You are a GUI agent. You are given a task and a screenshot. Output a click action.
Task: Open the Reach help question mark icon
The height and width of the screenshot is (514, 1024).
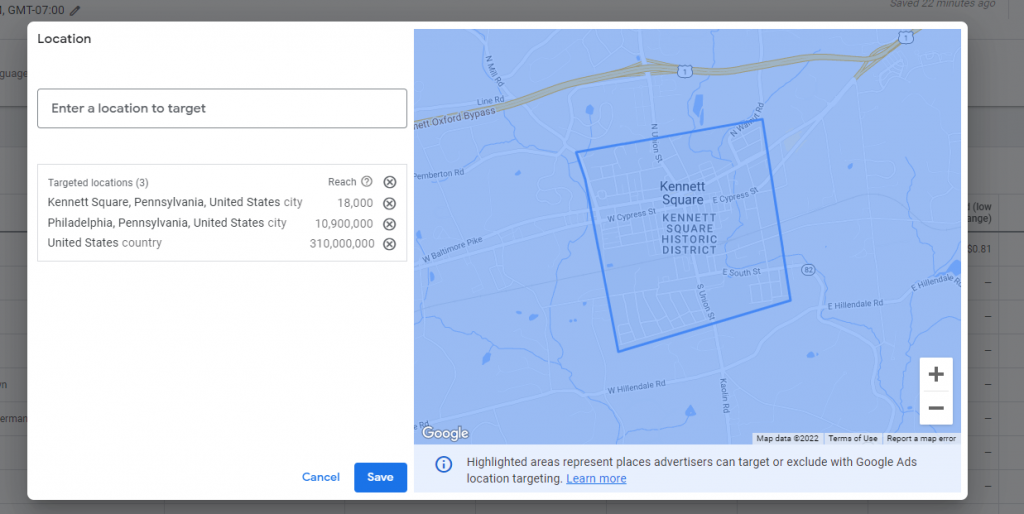coord(367,182)
